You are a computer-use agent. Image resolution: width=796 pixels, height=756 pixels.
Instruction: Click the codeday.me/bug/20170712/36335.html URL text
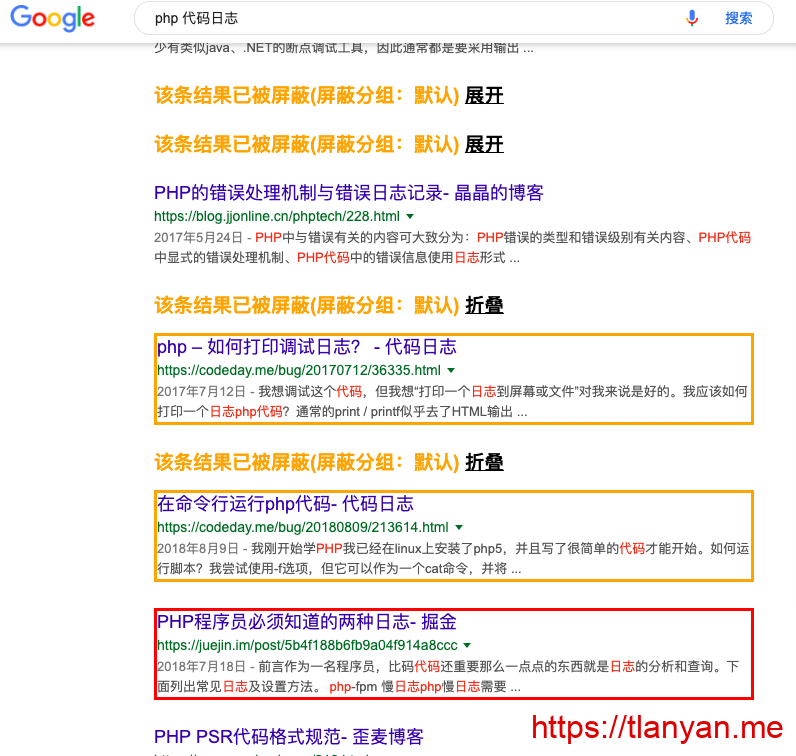tap(298, 370)
